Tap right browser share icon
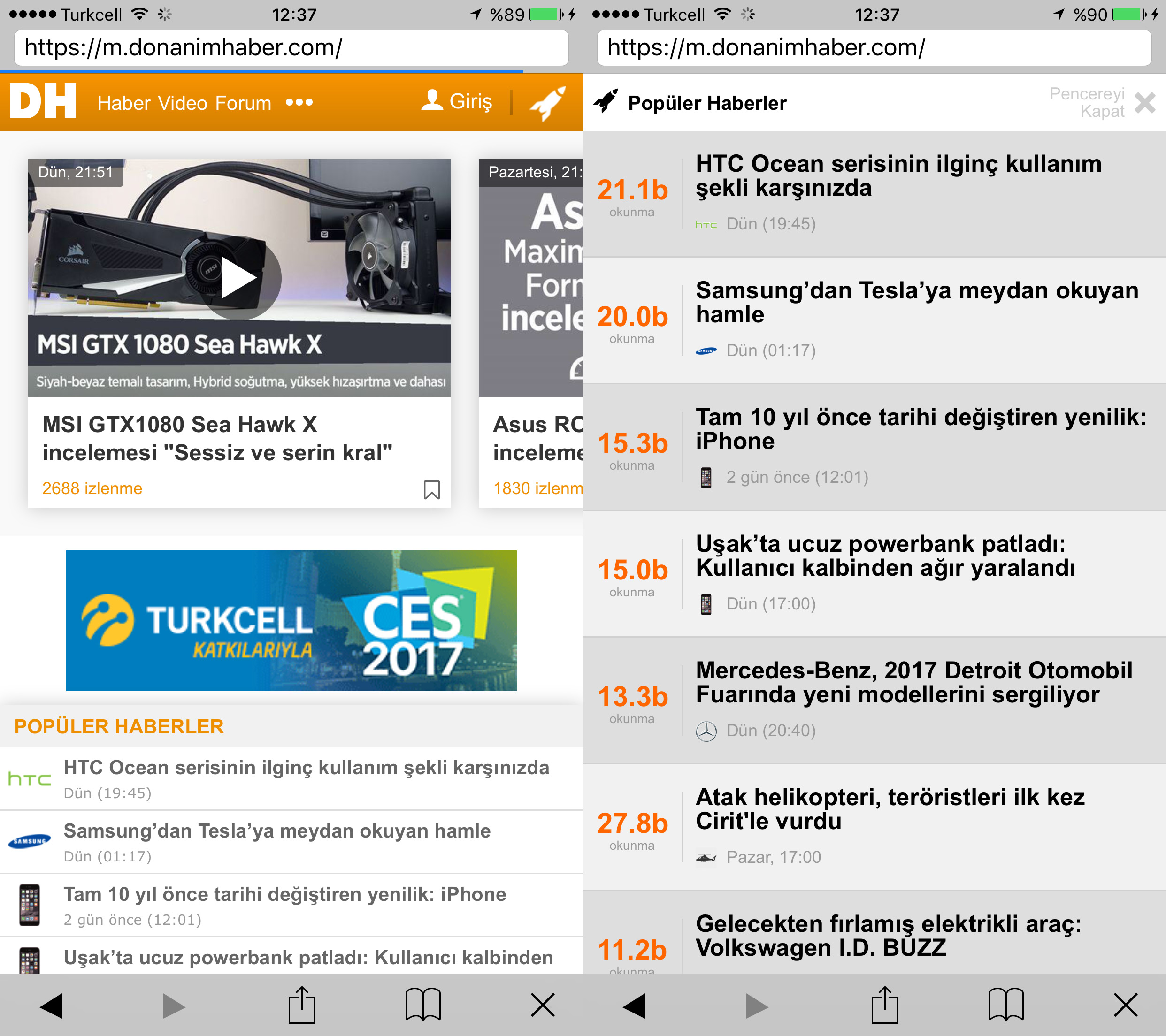The image size is (1166, 1036). 885,1004
